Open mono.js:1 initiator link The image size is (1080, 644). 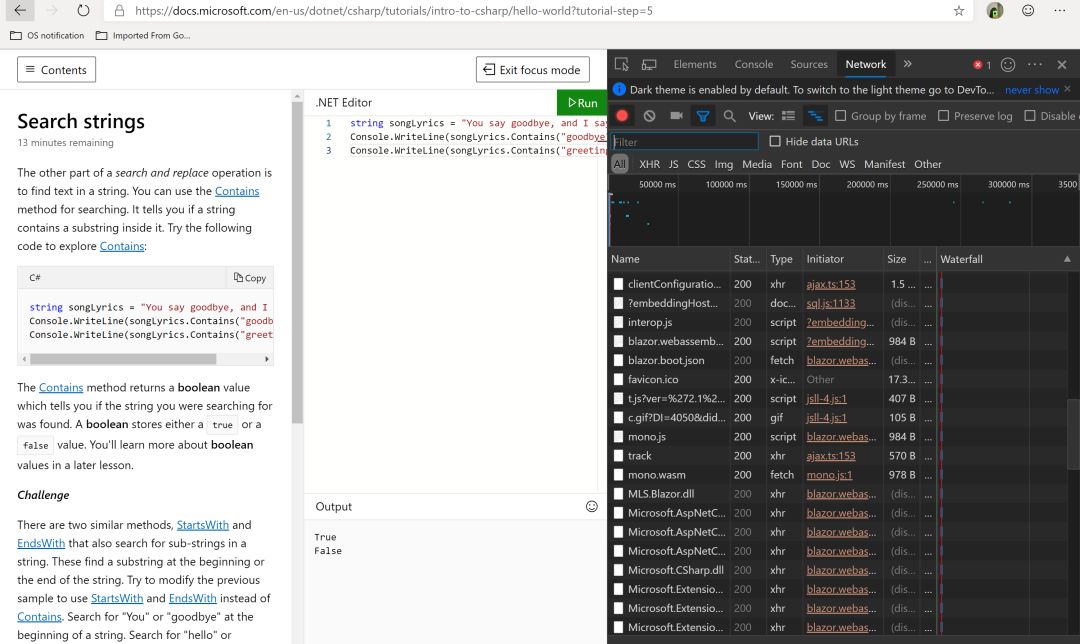pos(829,475)
